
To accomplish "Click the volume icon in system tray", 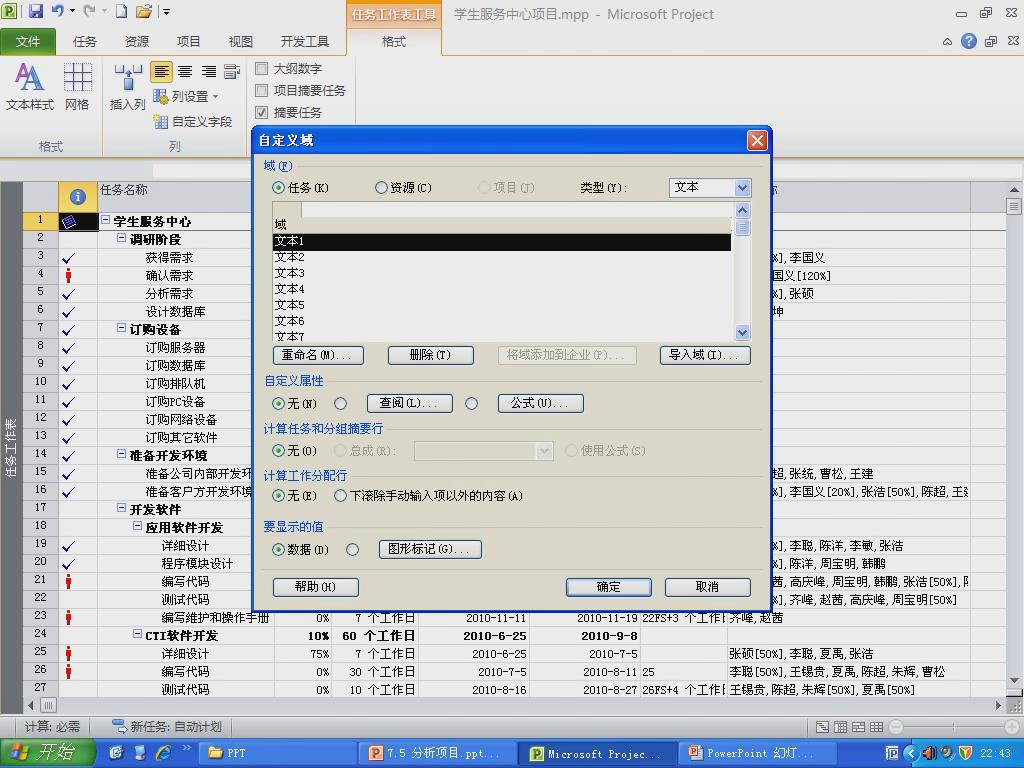I will tap(929, 753).
